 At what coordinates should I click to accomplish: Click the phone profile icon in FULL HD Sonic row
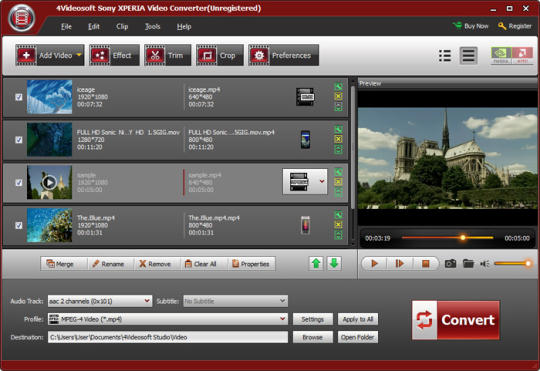(x=305, y=140)
